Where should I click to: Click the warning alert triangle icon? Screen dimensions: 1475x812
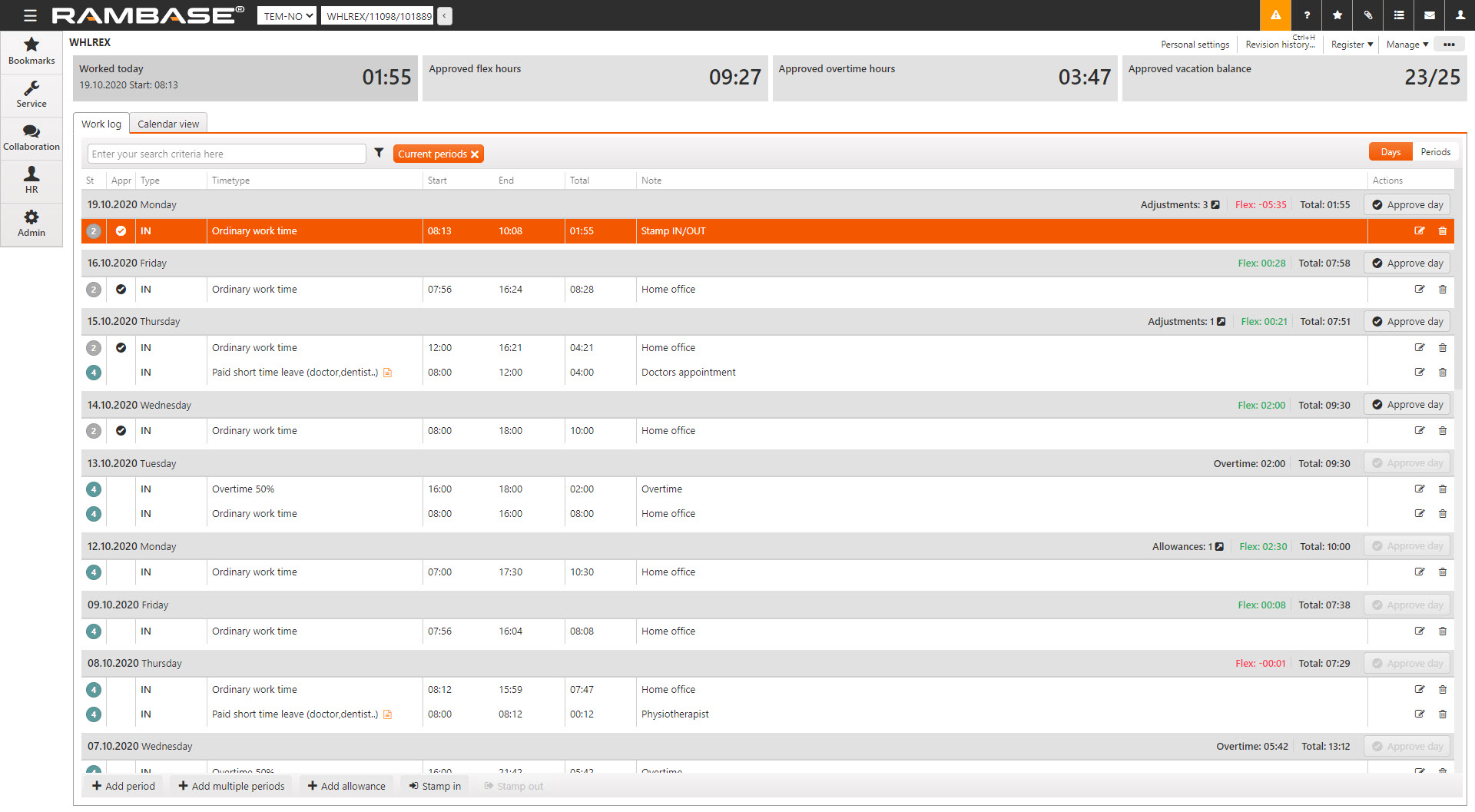tap(1275, 15)
